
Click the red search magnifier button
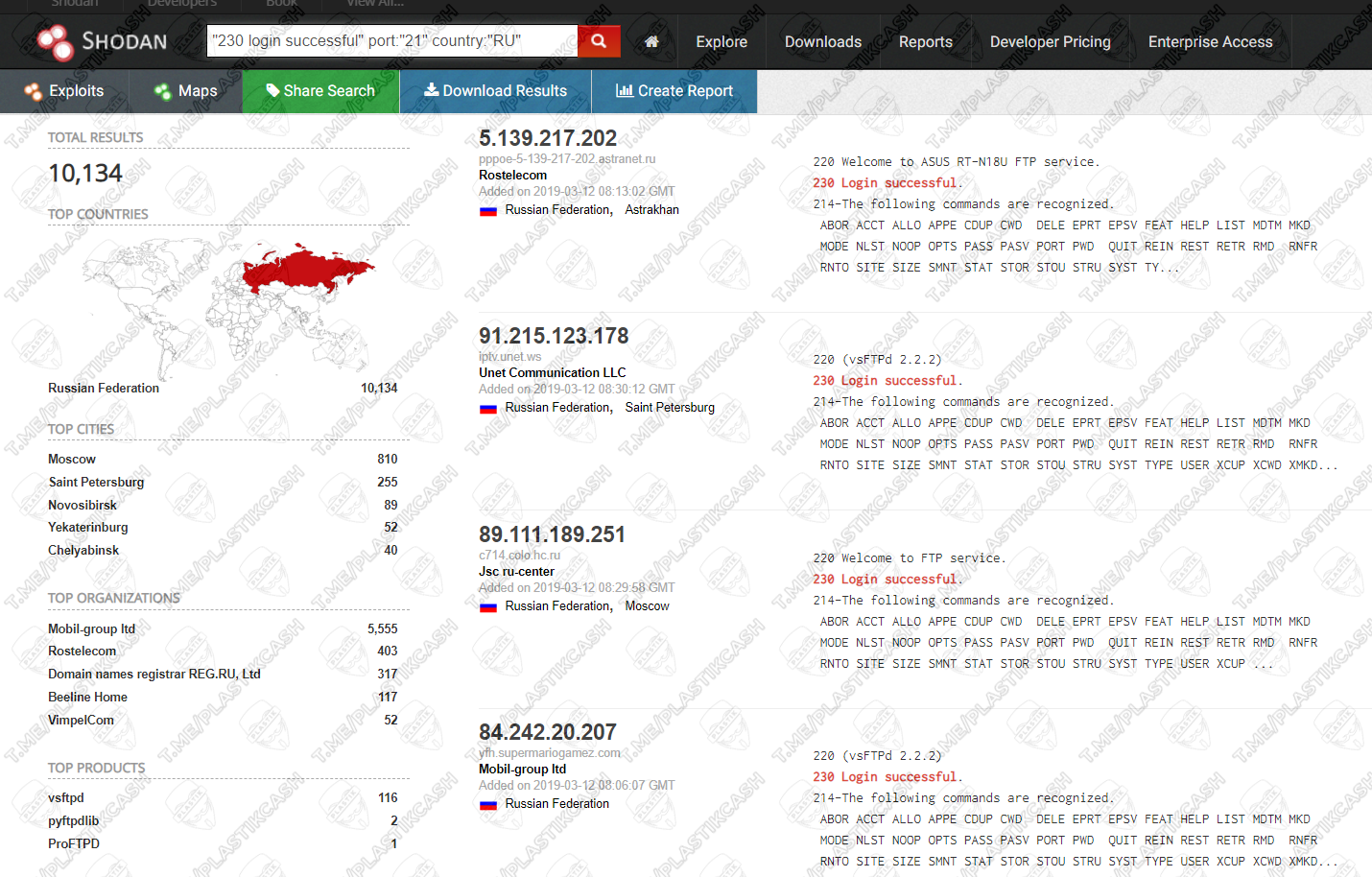pos(599,41)
